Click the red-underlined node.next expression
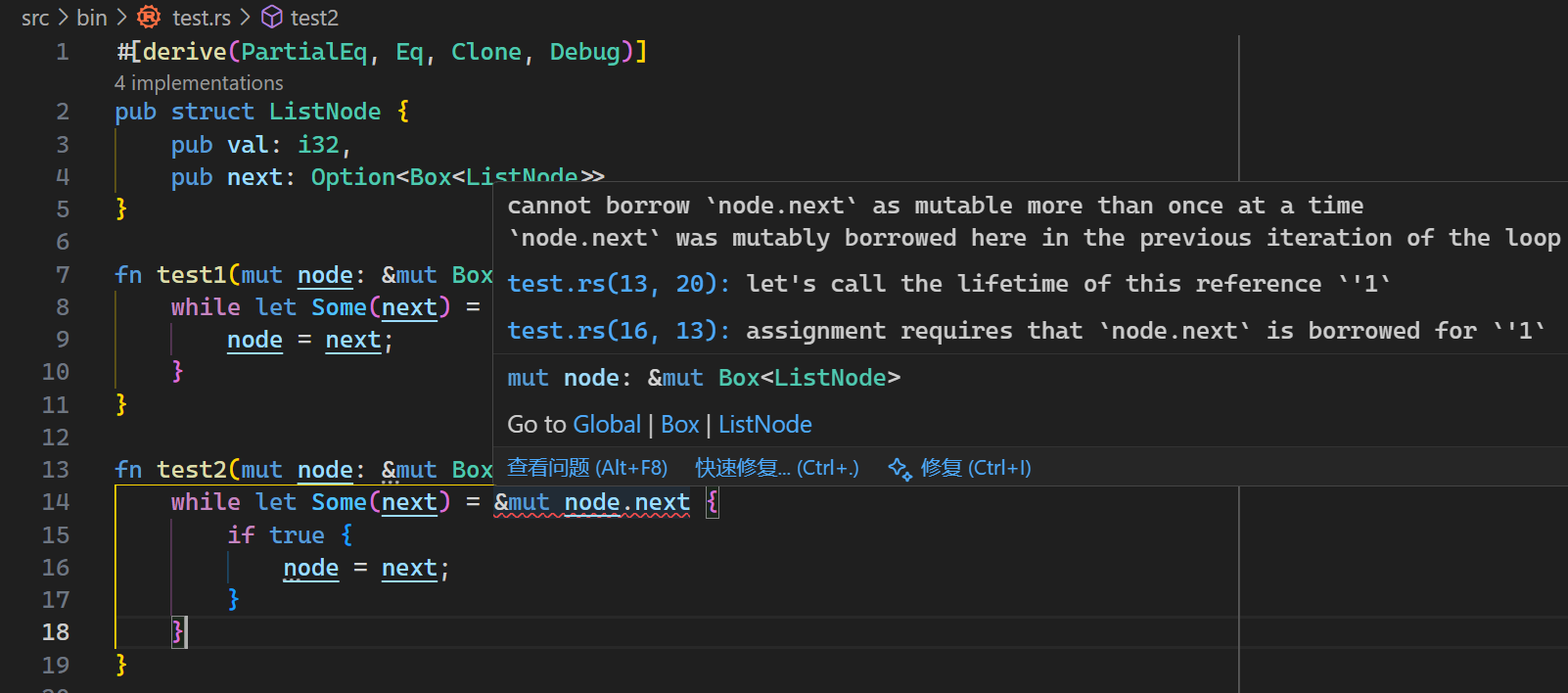 (x=626, y=502)
